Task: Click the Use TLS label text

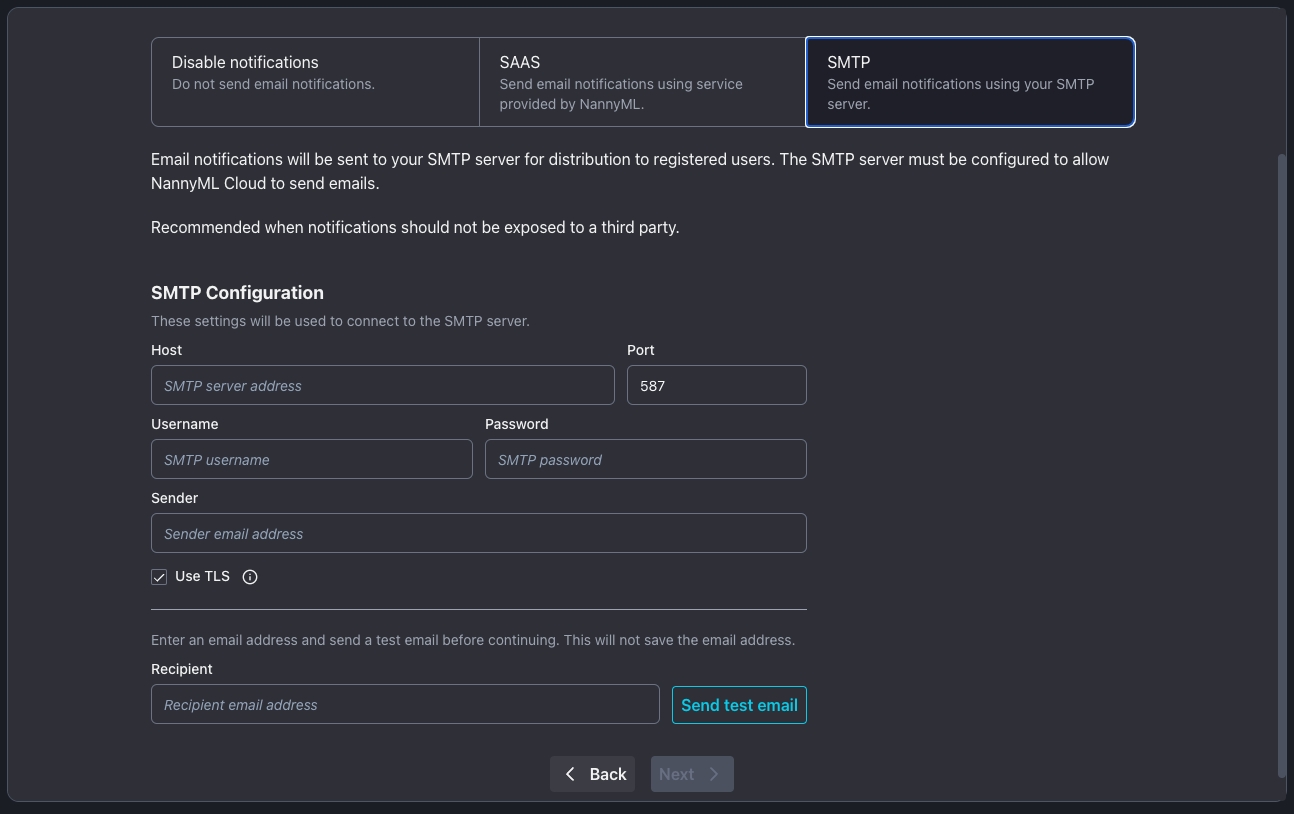Action: coord(202,577)
